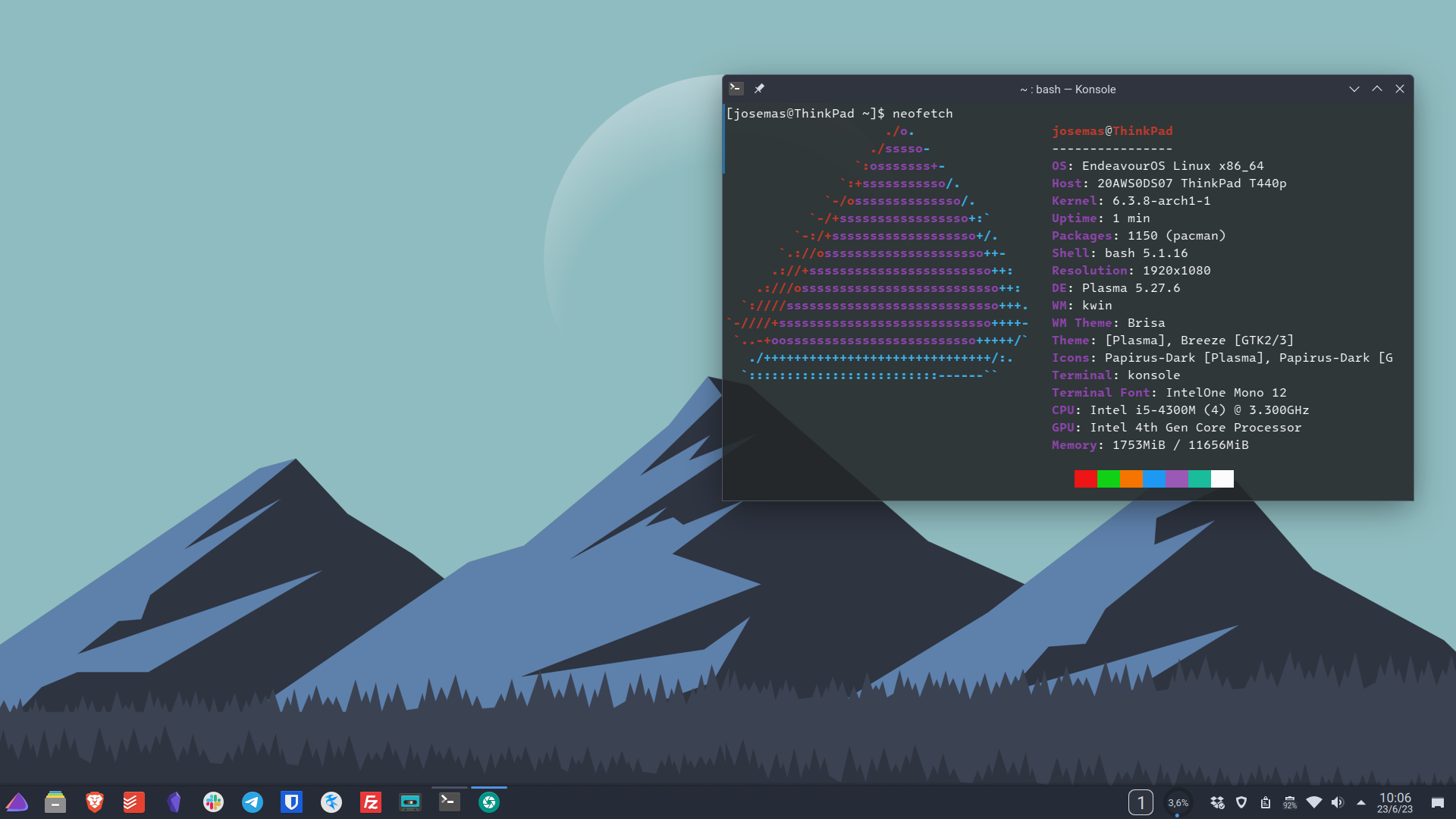This screenshot has width=1456, height=819.
Task: Launch Brave browser from the taskbar
Action: point(95,802)
